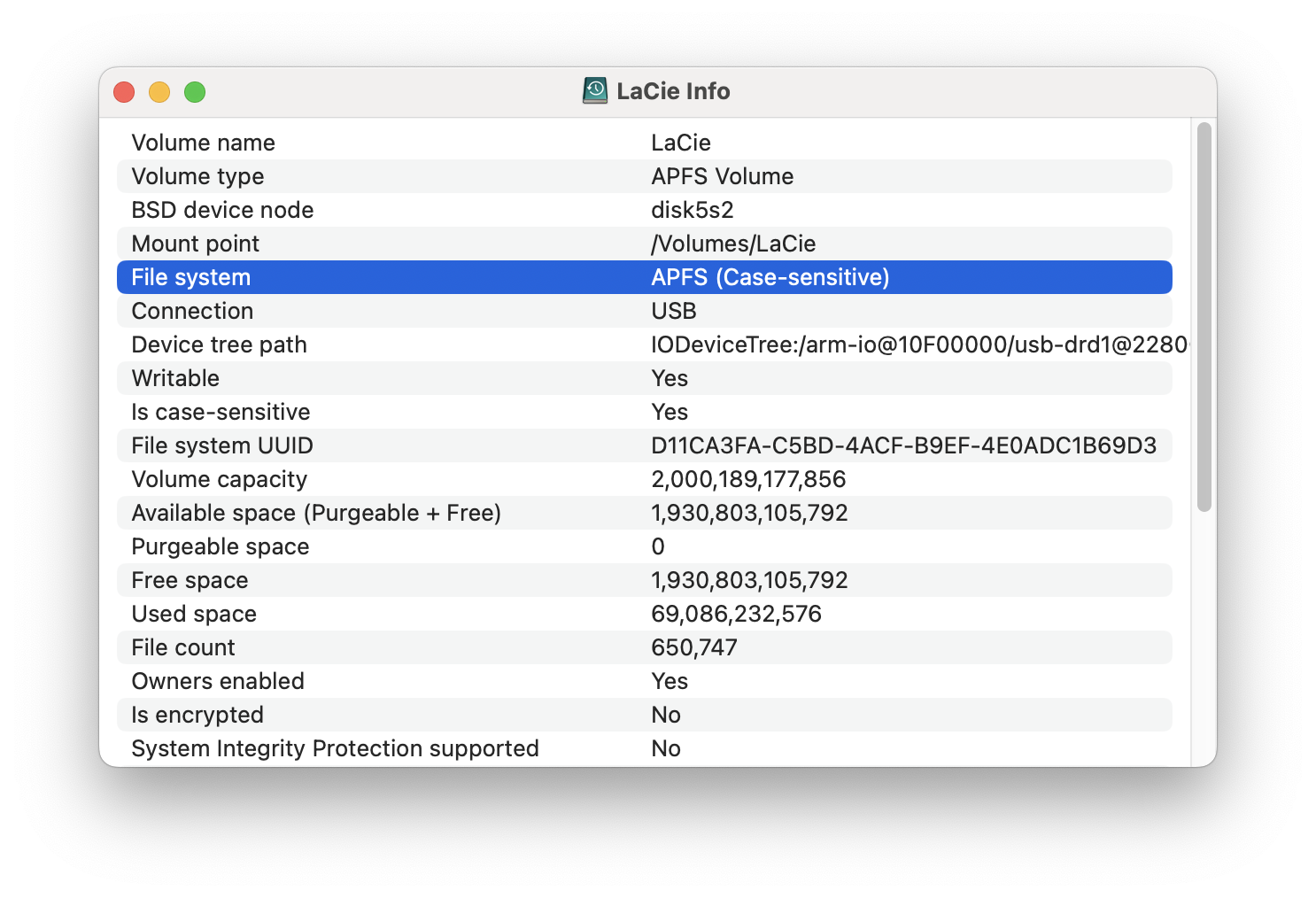Select the Mount point label

point(196,244)
